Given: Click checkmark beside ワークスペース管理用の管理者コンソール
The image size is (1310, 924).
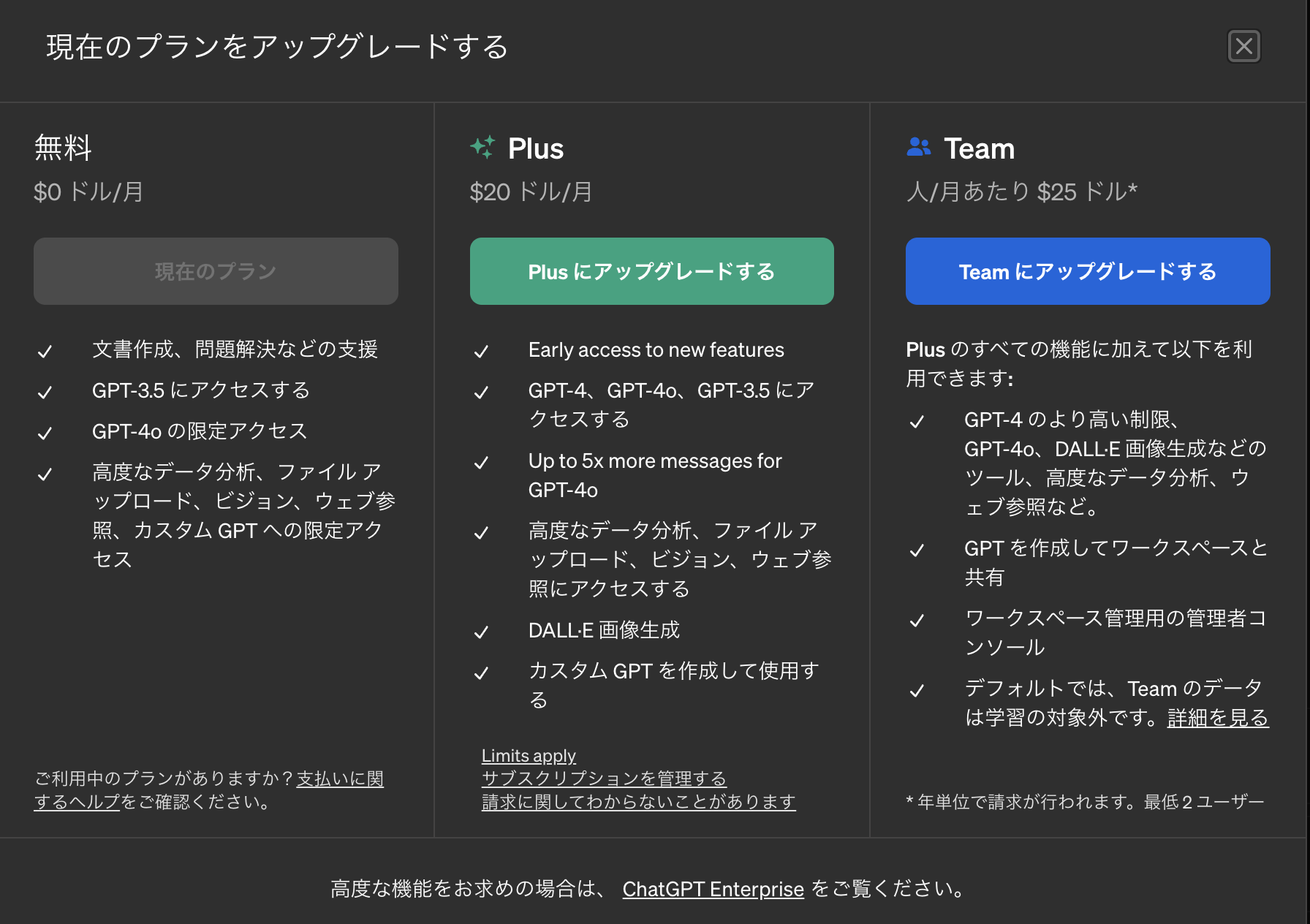Looking at the screenshot, I should (x=917, y=621).
